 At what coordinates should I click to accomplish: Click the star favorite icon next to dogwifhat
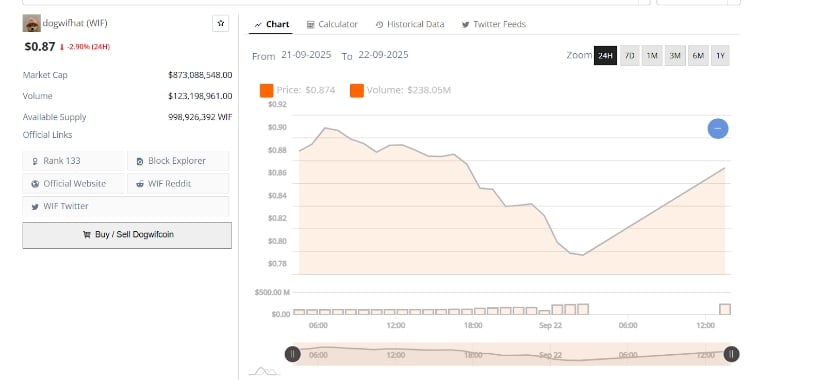(220, 23)
